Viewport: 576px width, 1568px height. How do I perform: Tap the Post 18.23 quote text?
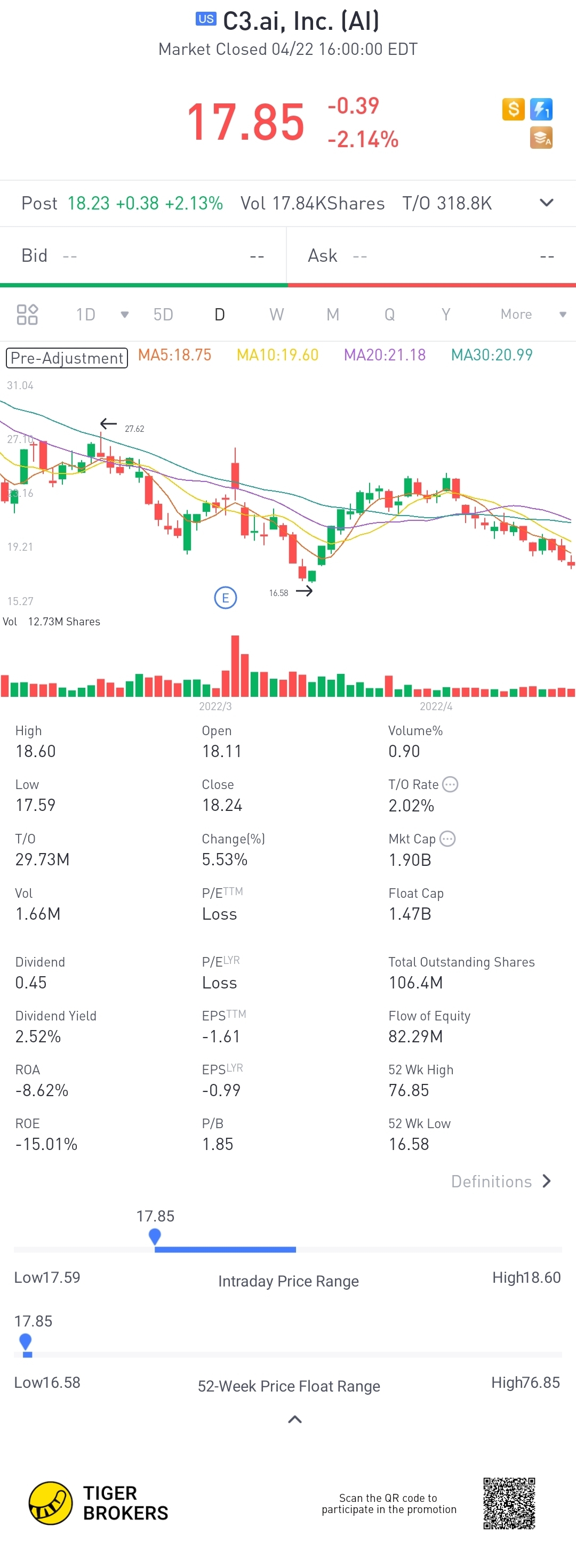[122, 203]
